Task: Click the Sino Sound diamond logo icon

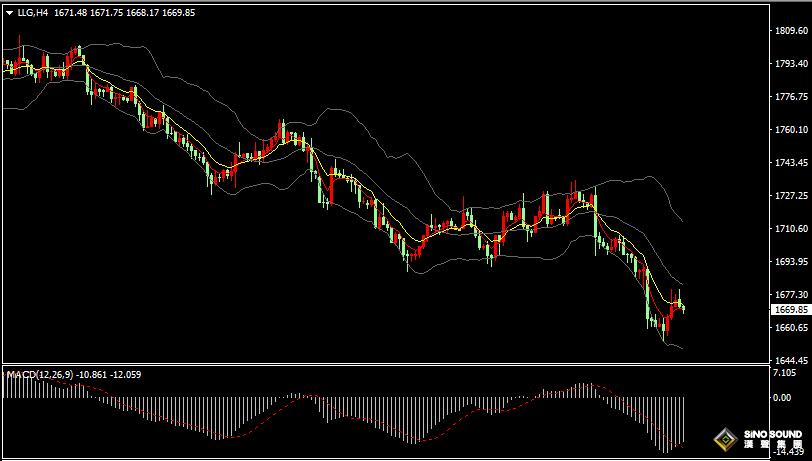Action: click(x=726, y=440)
